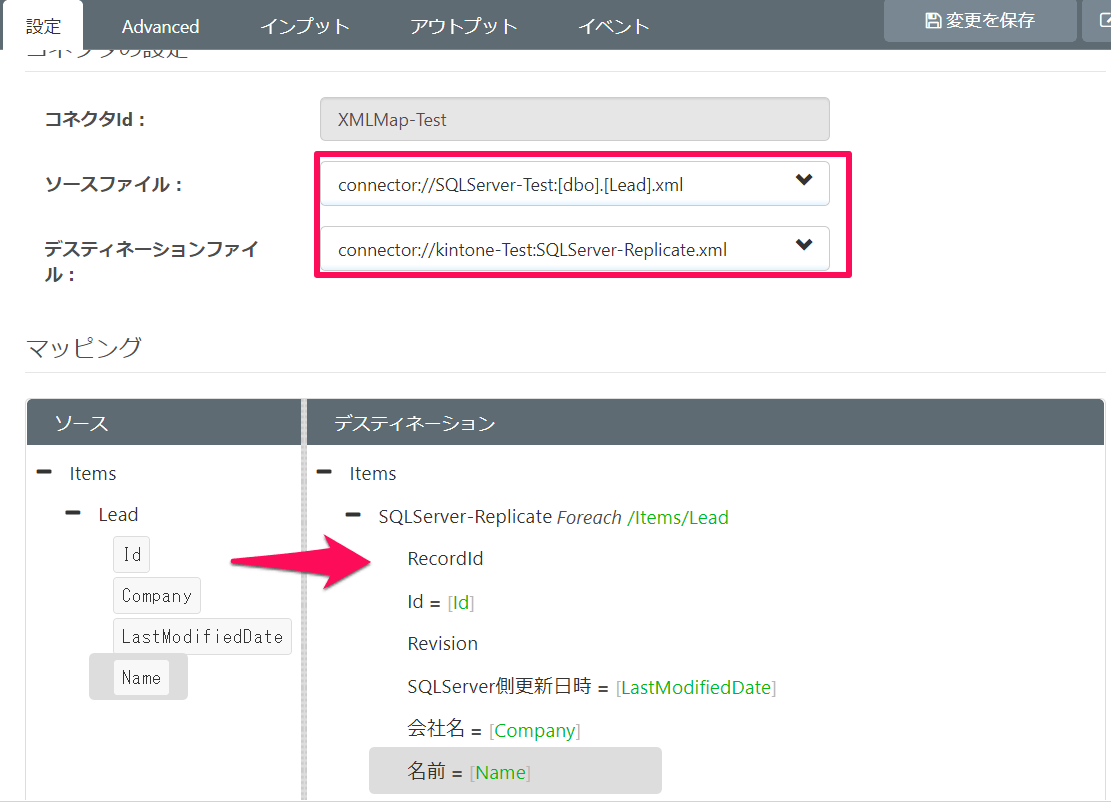
Task: Click the デスティネーション column header
Action: (705, 423)
